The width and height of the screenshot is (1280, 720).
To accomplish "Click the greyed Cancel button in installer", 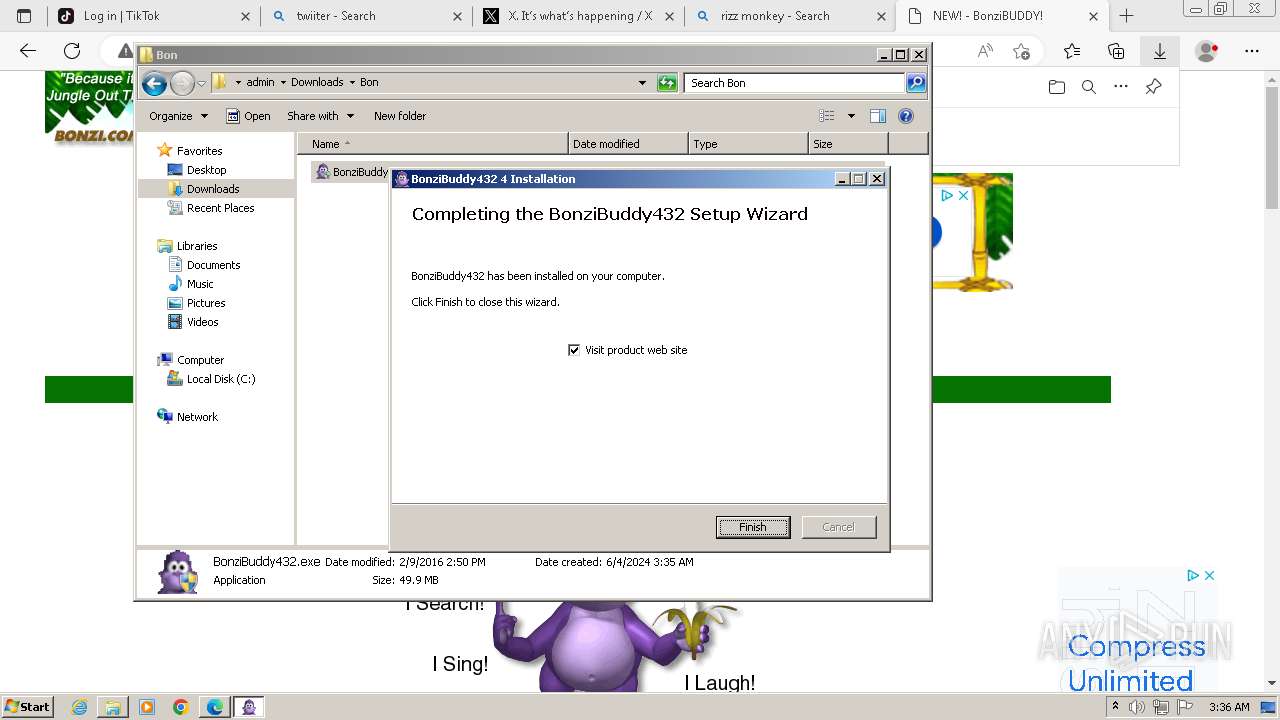I will pos(838,527).
